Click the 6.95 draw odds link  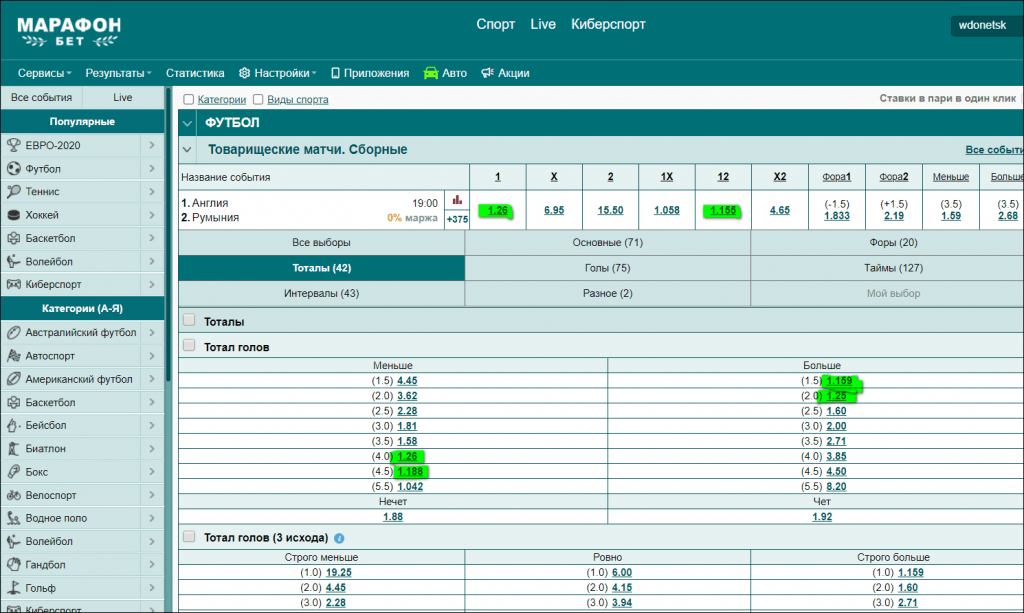pyautogui.click(x=554, y=210)
